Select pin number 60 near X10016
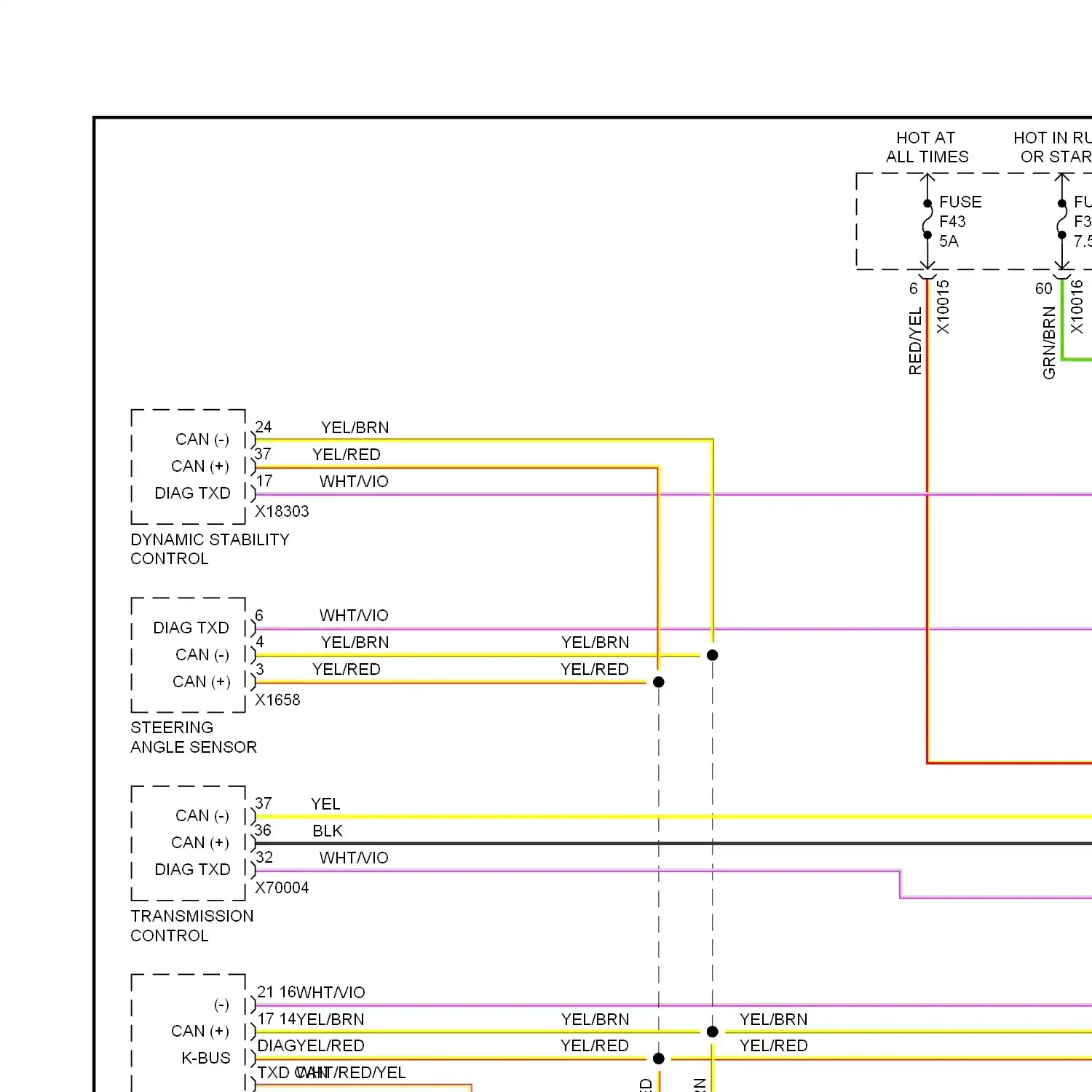The width and height of the screenshot is (1092, 1092). click(x=1044, y=288)
